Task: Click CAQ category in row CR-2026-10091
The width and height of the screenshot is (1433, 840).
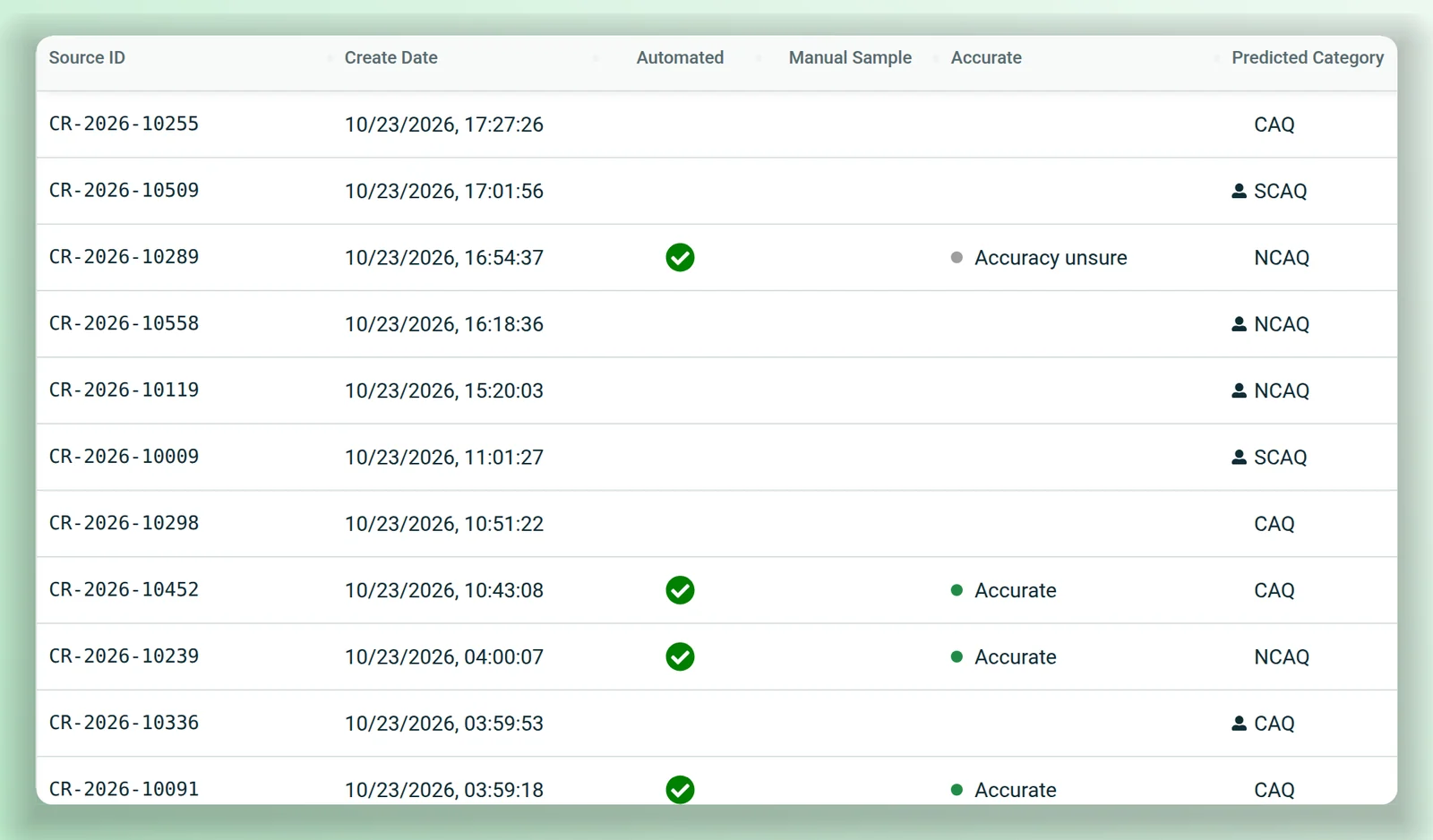Action: click(1274, 790)
